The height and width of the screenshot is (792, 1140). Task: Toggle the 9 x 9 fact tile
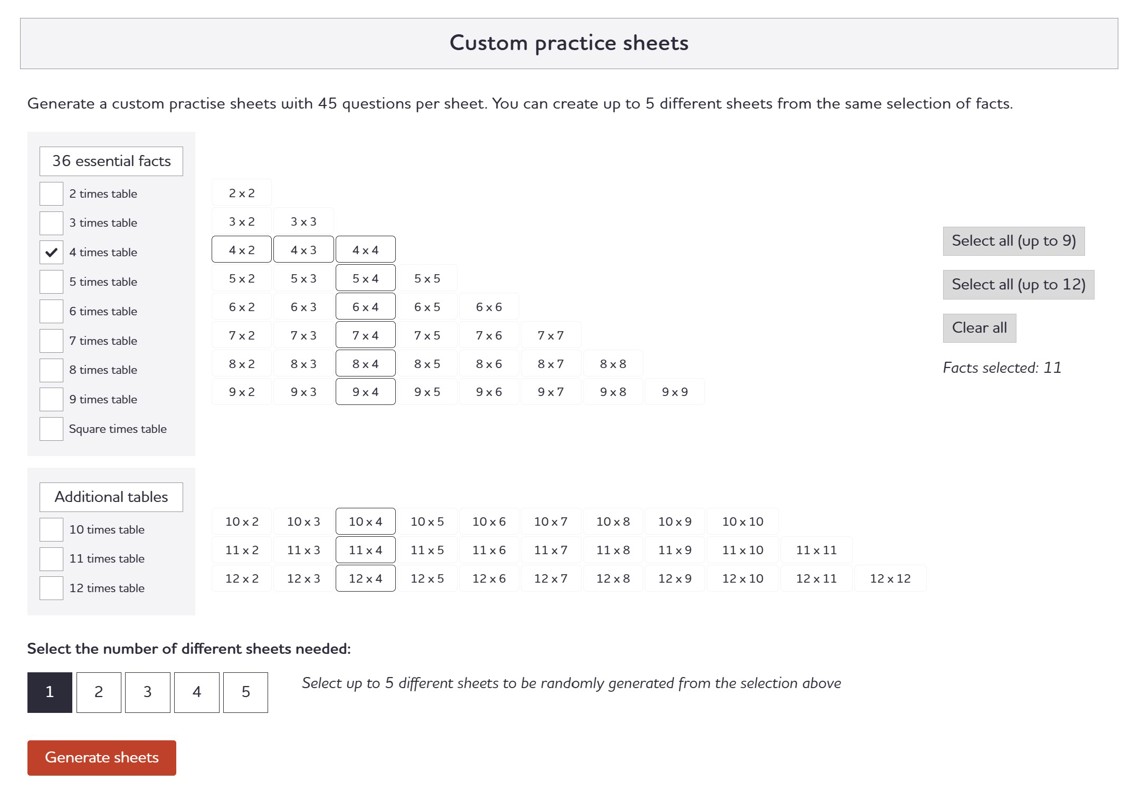point(675,393)
